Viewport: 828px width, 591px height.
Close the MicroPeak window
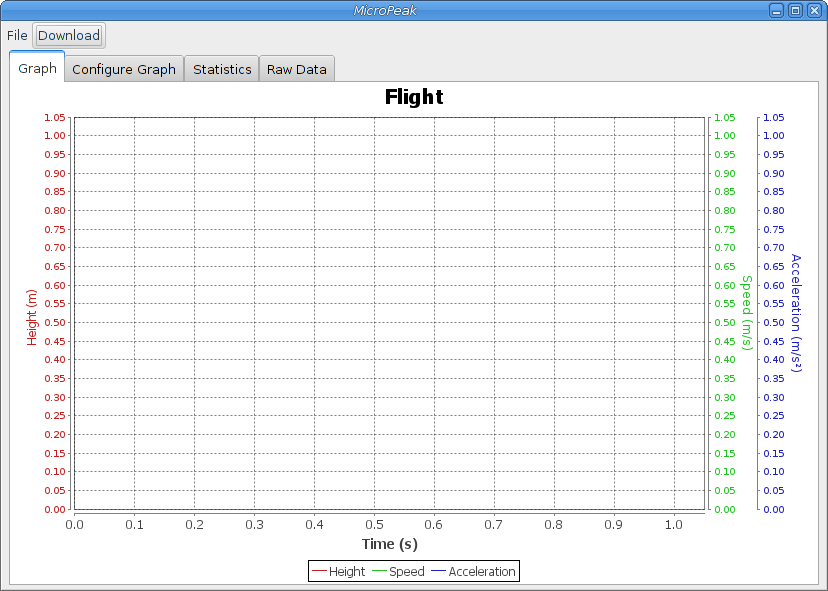(813, 10)
